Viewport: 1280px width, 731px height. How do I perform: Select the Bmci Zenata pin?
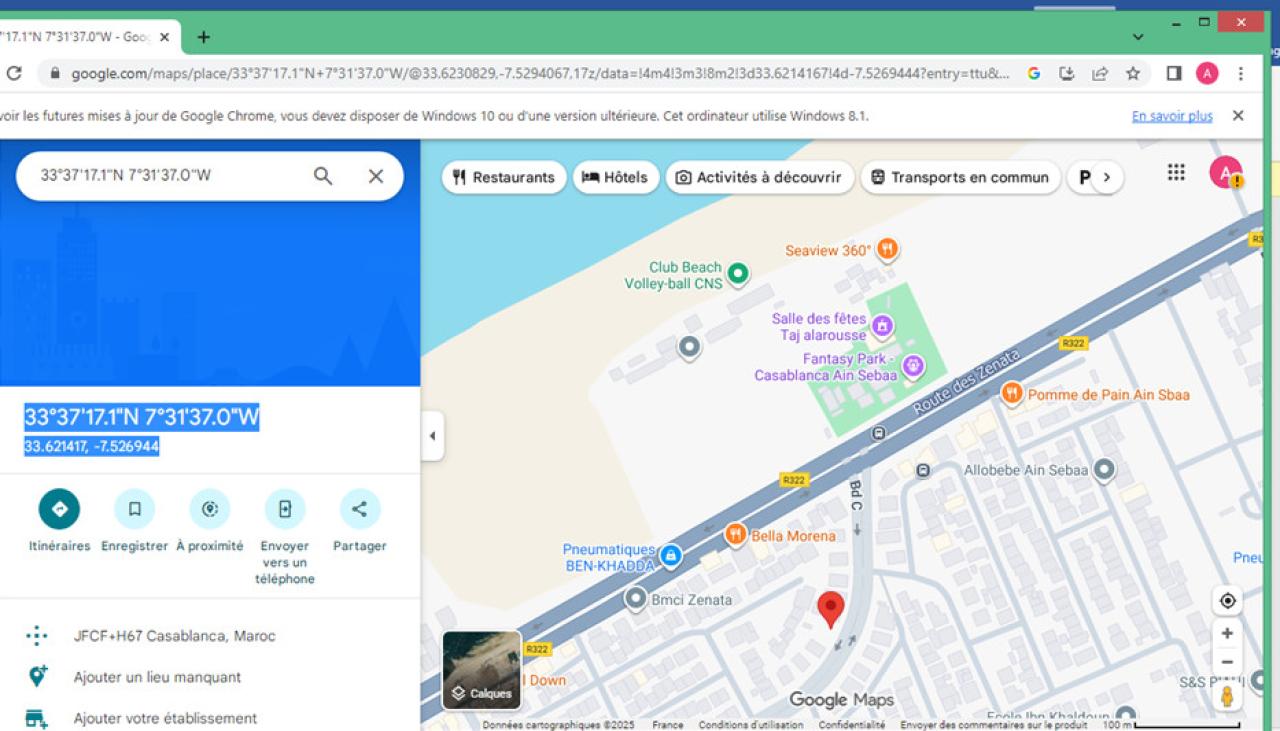[x=636, y=599]
